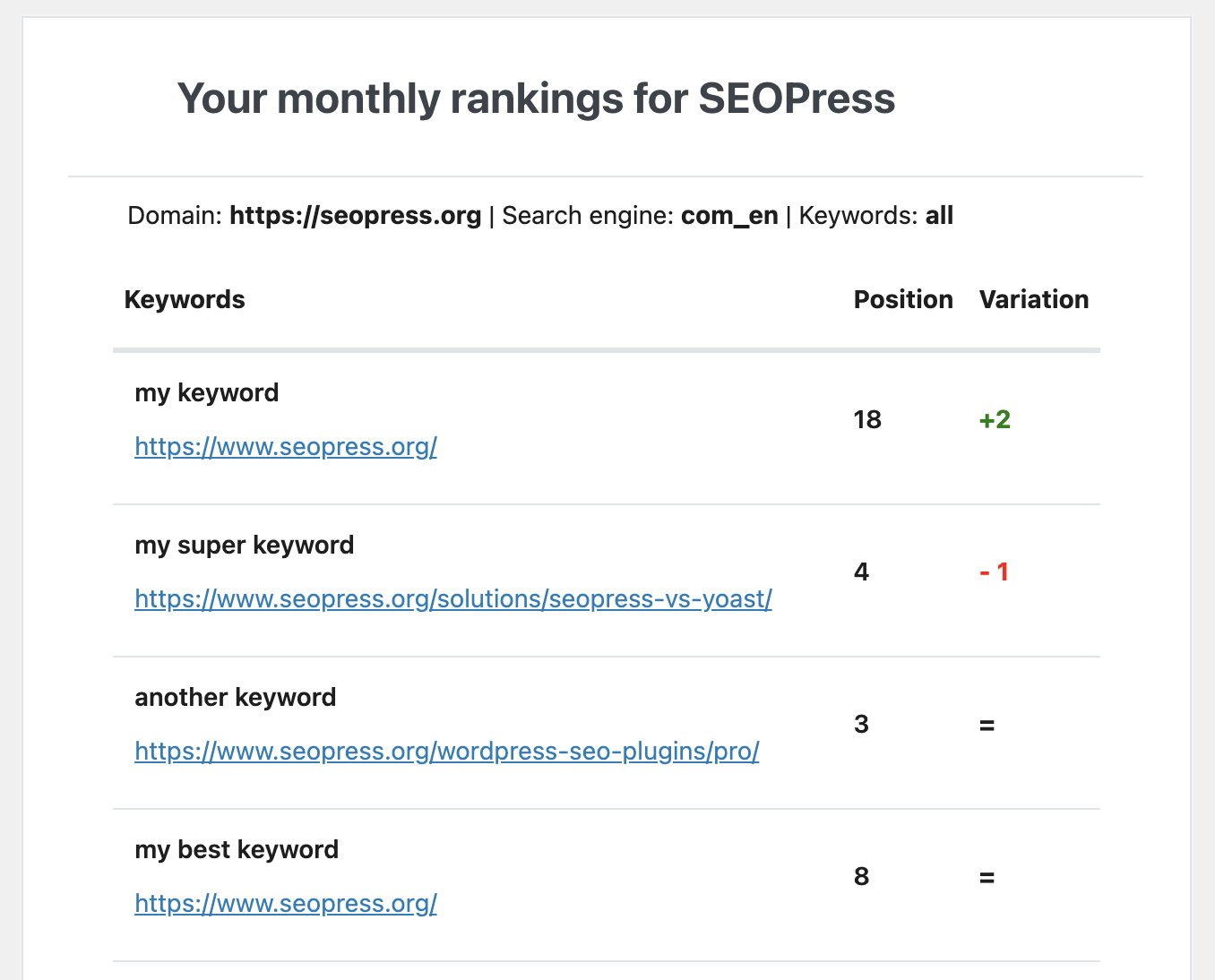The height and width of the screenshot is (980, 1215).
Task: Click the equals variation for "my best keyword"
Action: coord(987,877)
